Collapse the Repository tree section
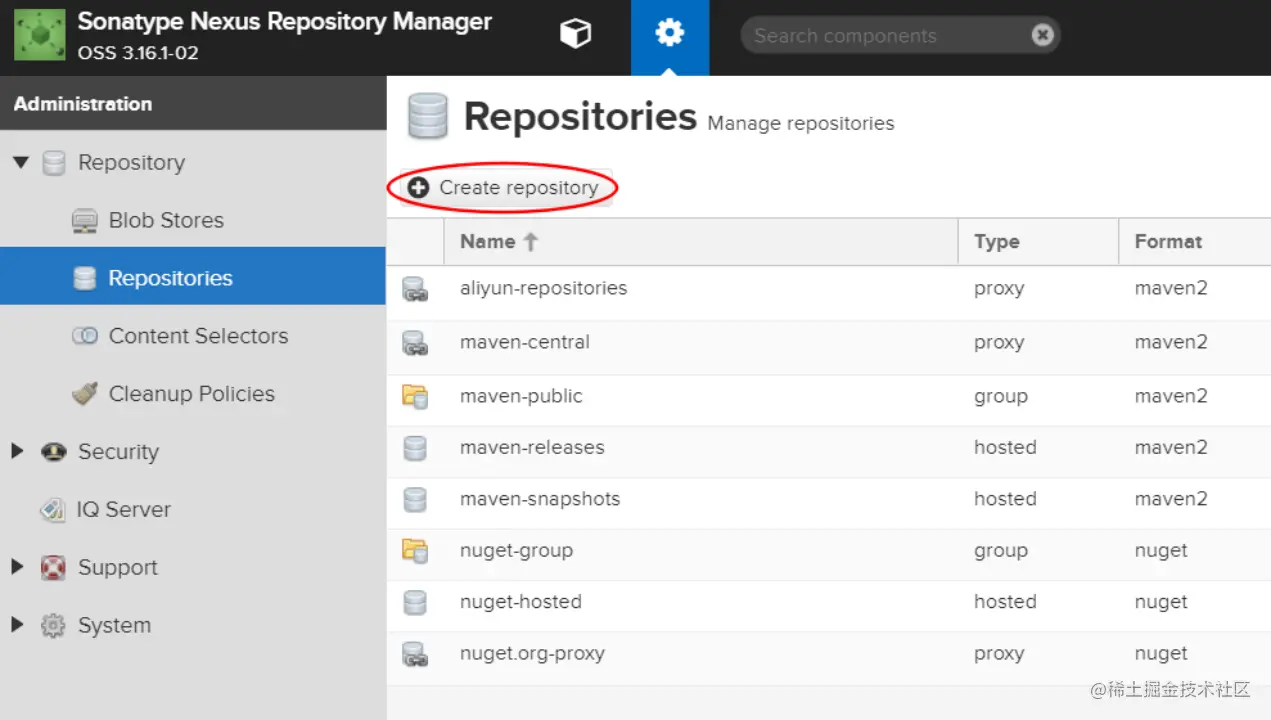This screenshot has width=1271, height=720. 21,162
